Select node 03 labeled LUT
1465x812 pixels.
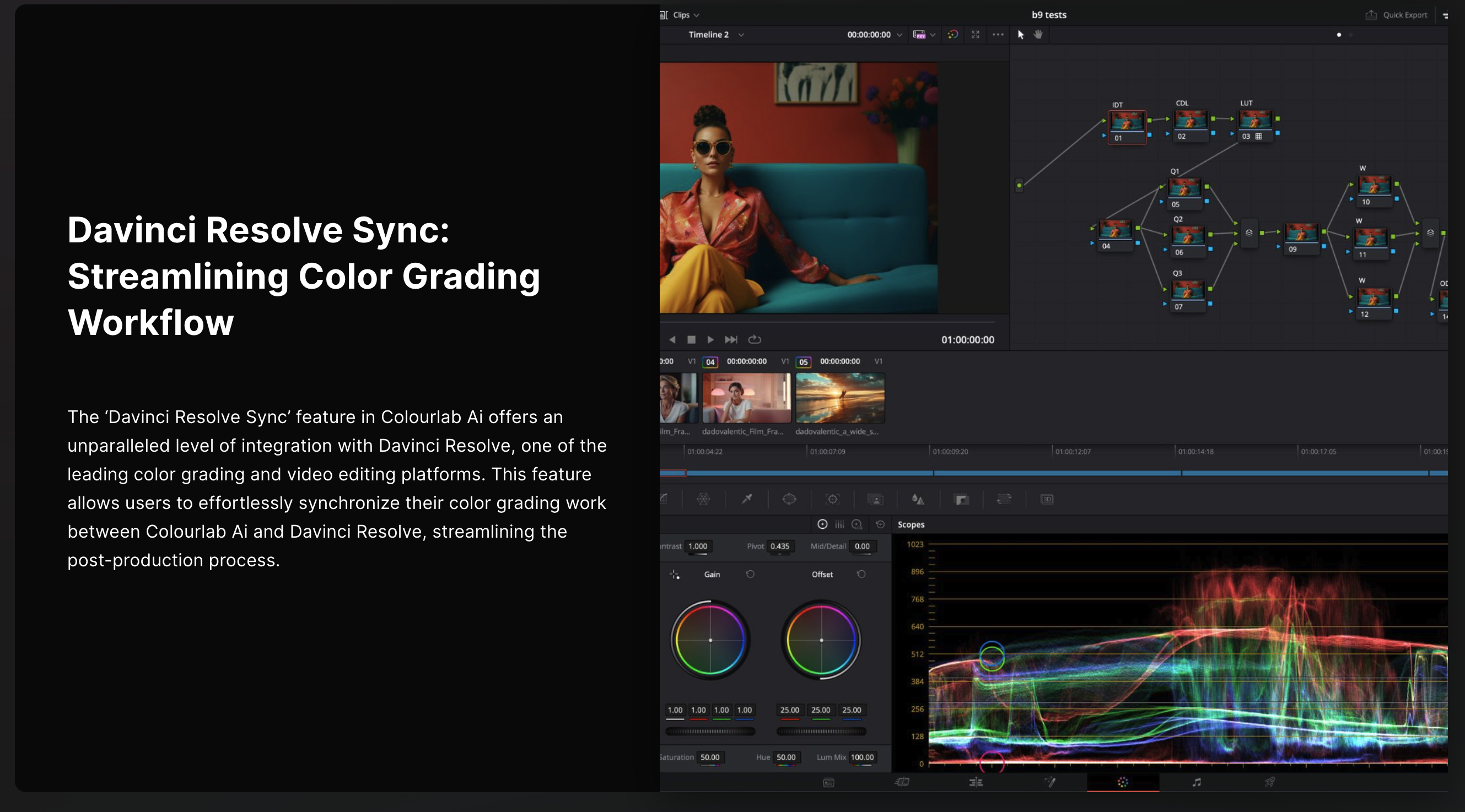coord(1254,126)
